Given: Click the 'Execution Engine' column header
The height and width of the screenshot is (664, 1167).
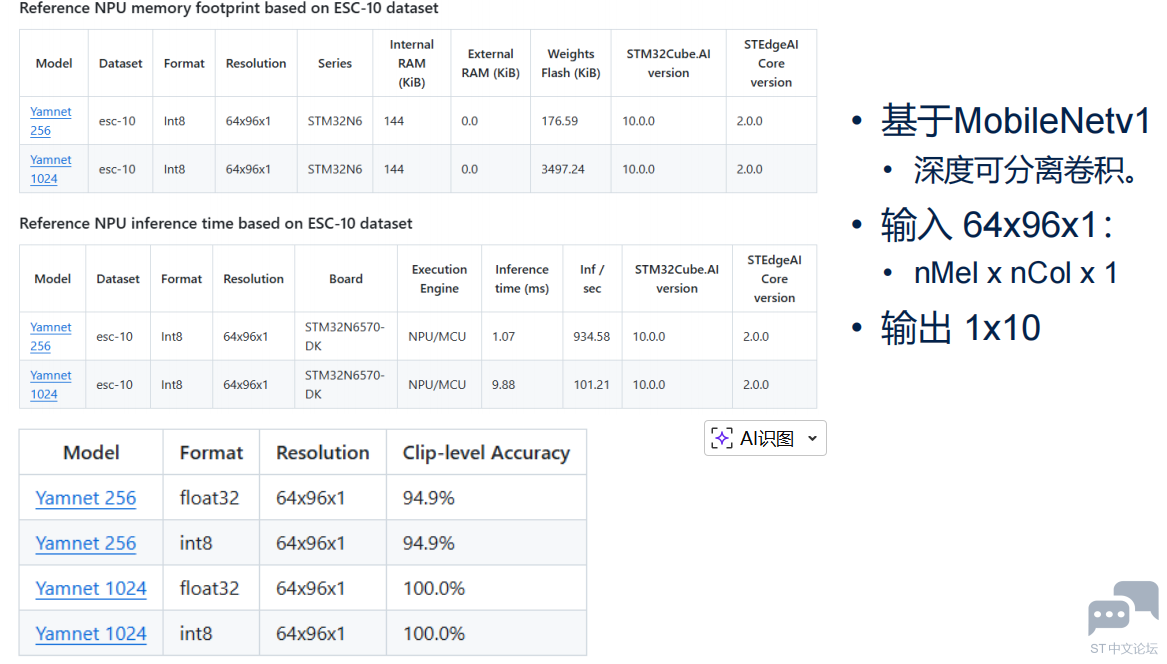Looking at the screenshot, I should [x=439, y=278].
